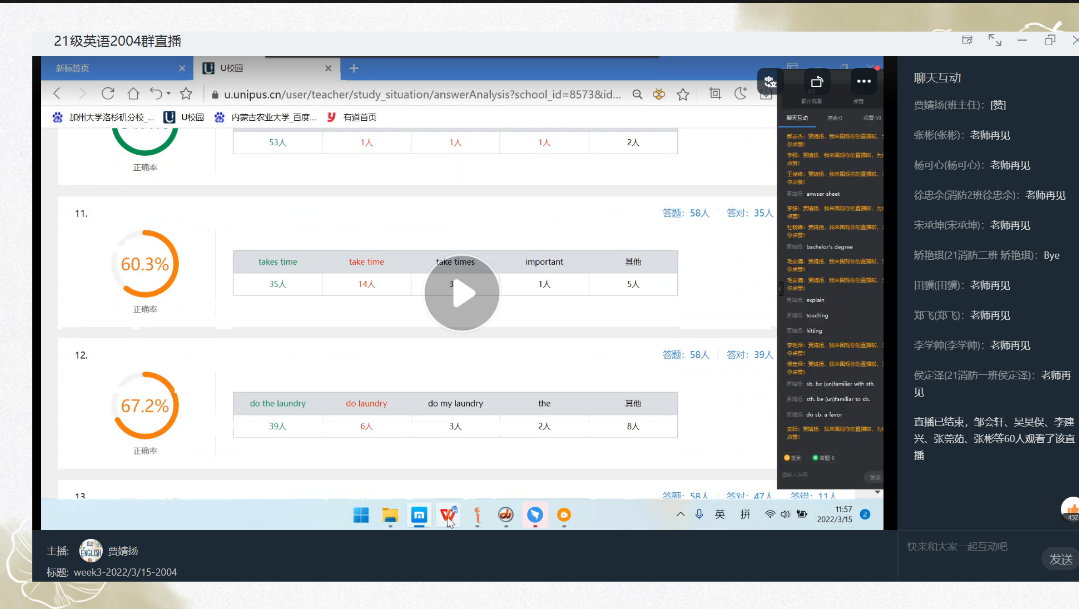Open File Explorer from the taskbar
Screen dimensions: 1079x609
point(390,515)
